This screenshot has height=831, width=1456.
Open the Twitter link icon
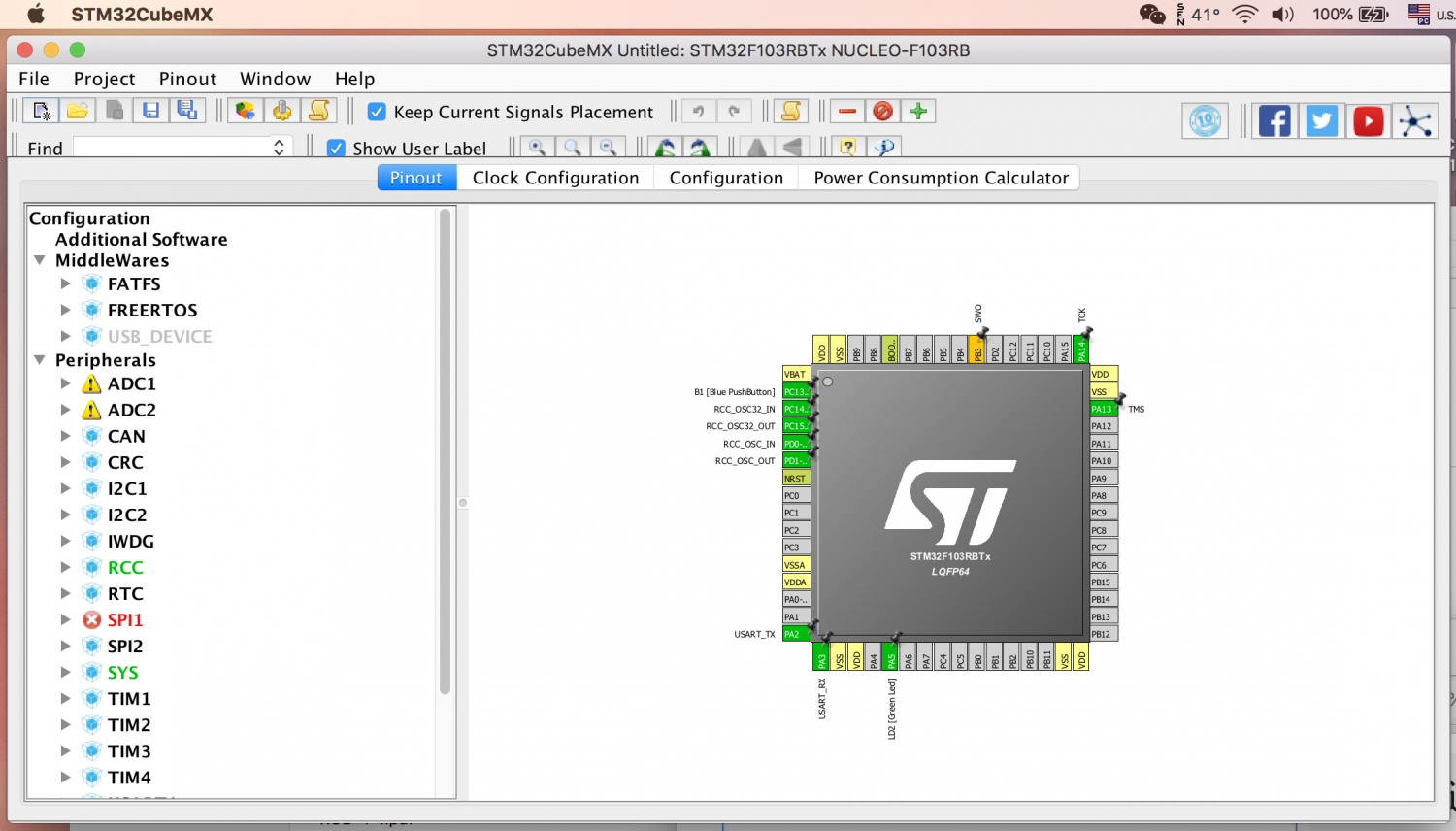[1321, 121]
